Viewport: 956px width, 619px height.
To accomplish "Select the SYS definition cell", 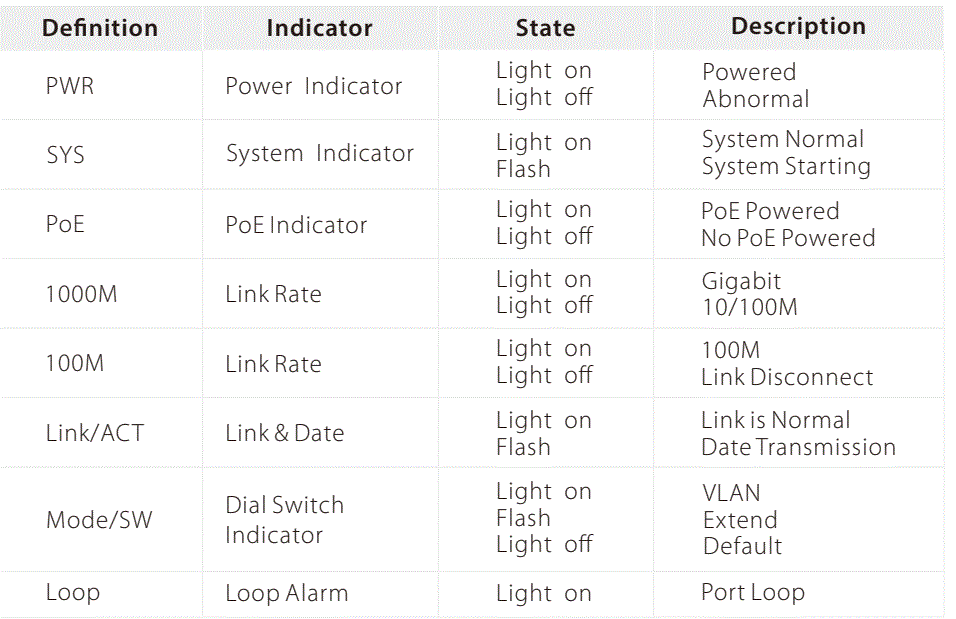I will click(x=65, y=155).
